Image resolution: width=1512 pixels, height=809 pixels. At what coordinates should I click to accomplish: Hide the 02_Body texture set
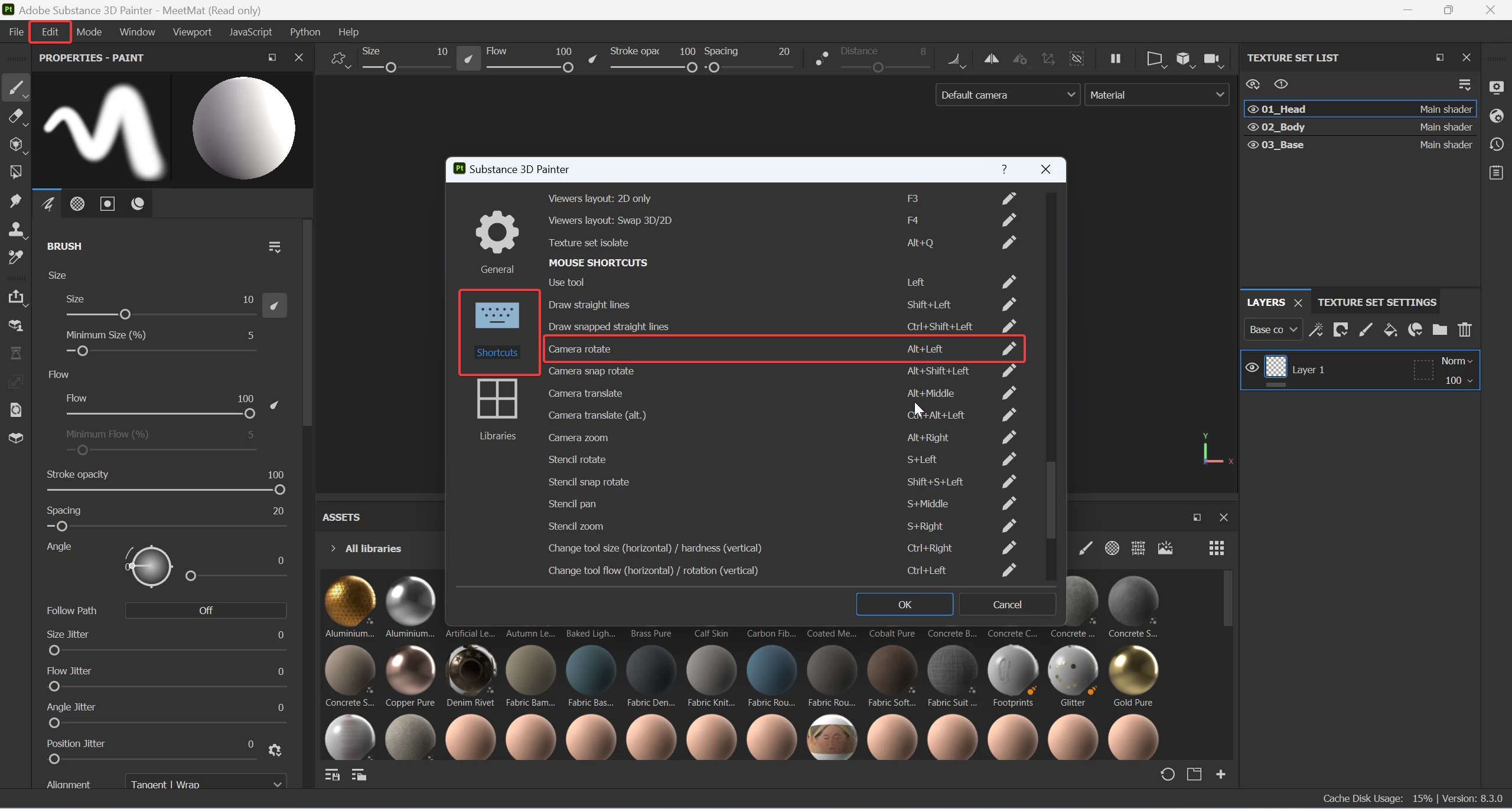1253,127
